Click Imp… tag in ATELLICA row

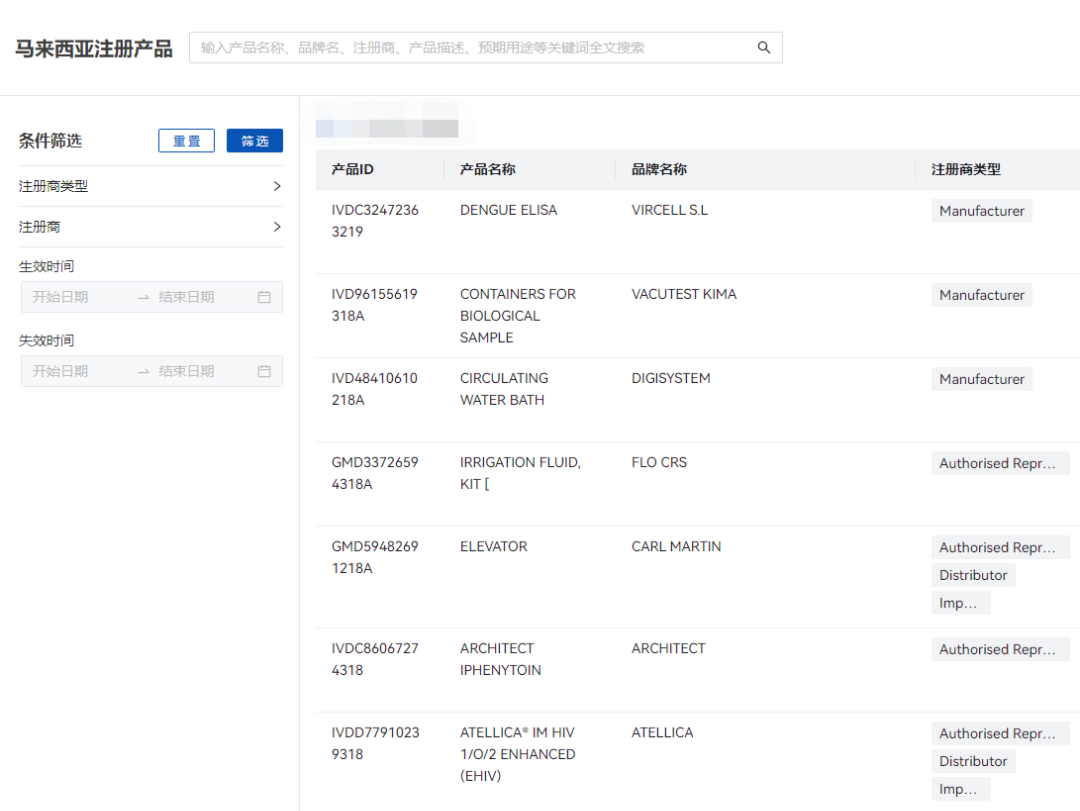pyautogui.click(x=961, y=789)
